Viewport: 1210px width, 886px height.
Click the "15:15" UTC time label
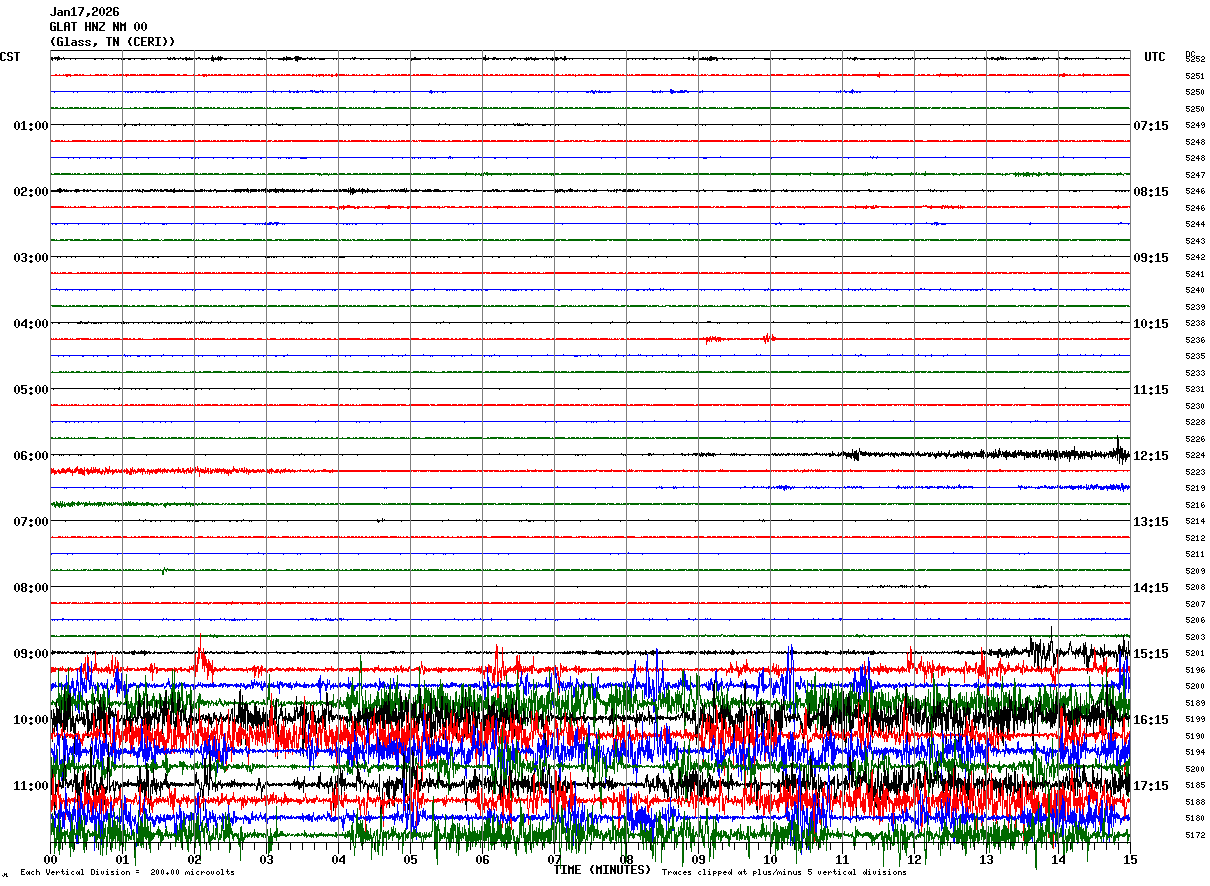pos(1151,654)
